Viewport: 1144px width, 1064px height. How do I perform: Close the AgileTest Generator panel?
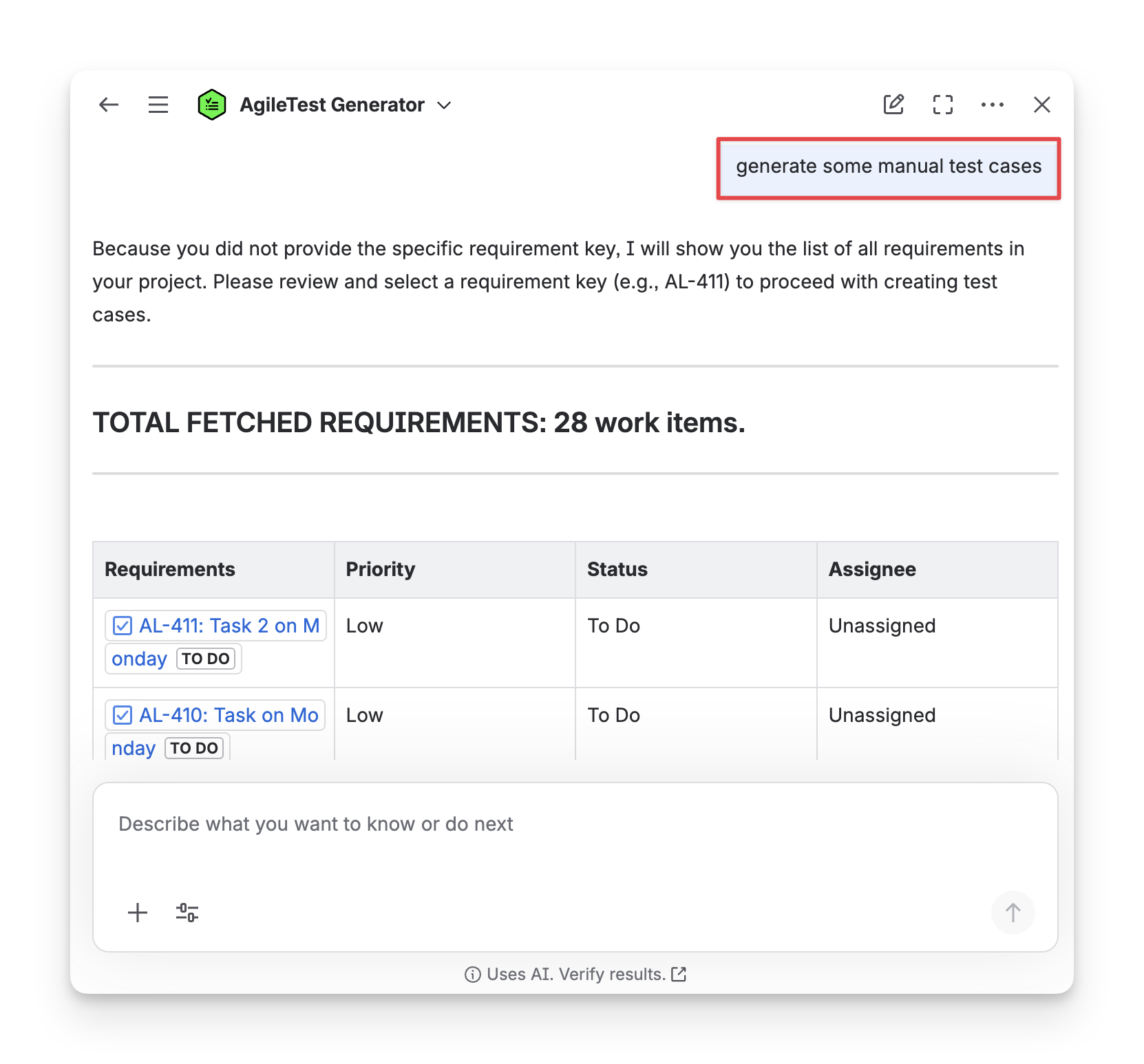(1042, 105)
